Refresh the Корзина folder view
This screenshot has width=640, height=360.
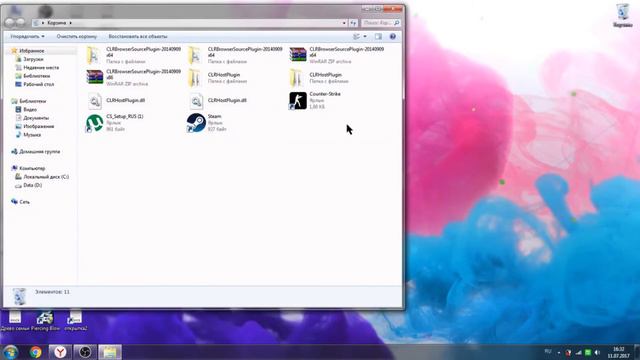[x=353, y=23]
